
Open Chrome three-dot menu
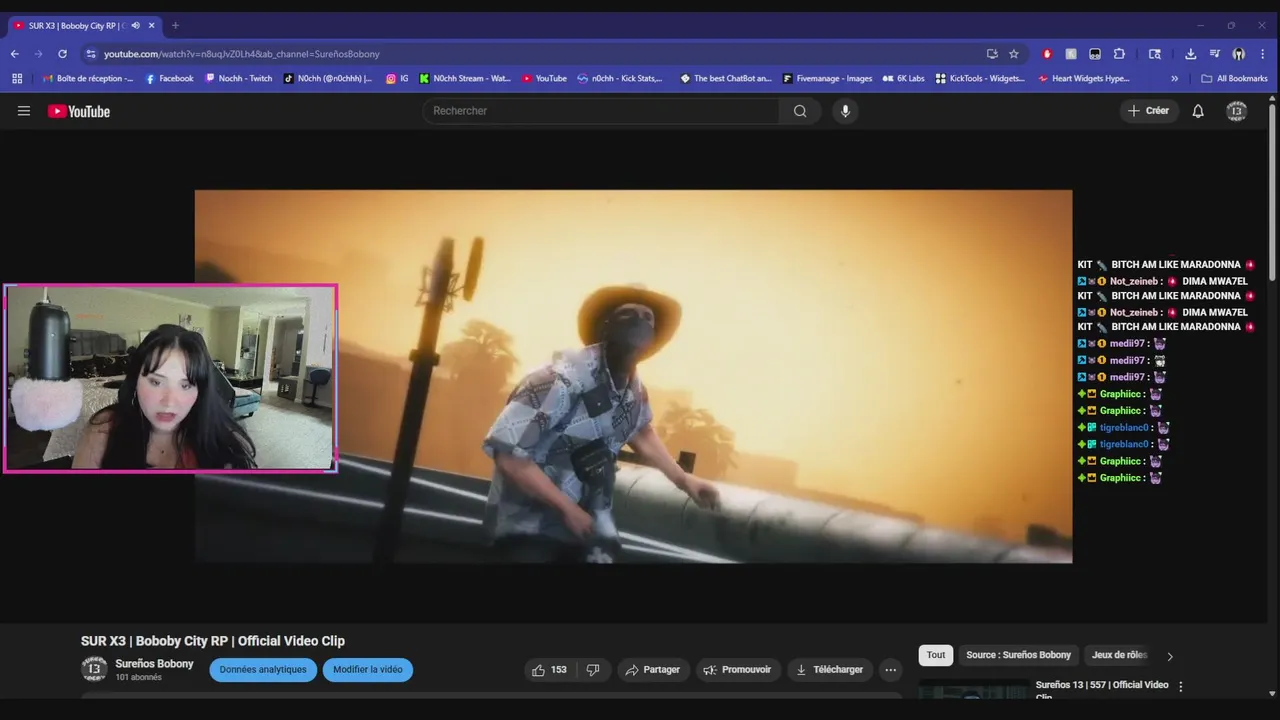1262,54
